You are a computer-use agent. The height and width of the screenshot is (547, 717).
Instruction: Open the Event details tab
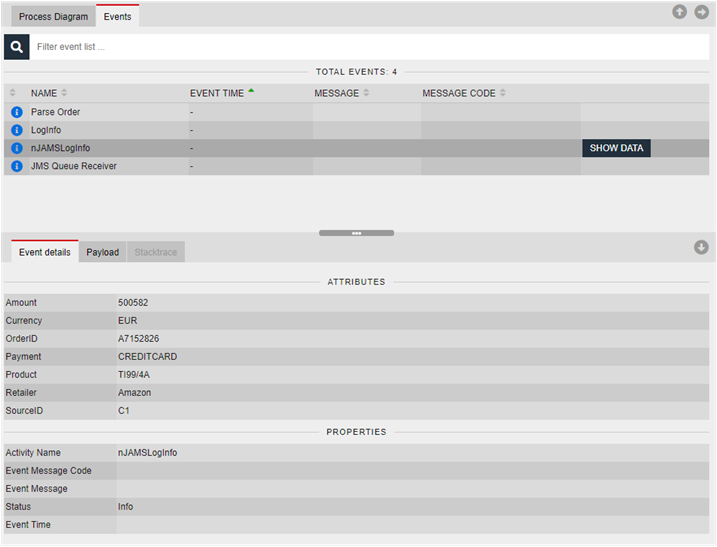45,252
